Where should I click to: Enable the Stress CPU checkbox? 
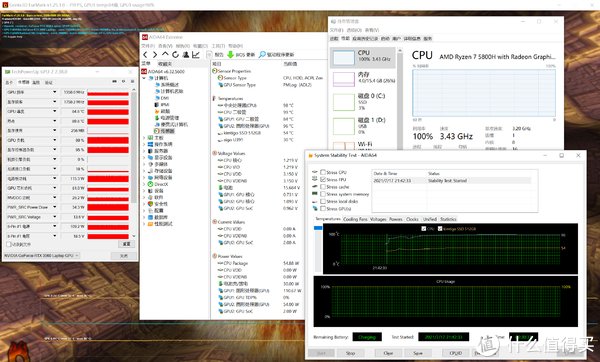coord(323,172)
